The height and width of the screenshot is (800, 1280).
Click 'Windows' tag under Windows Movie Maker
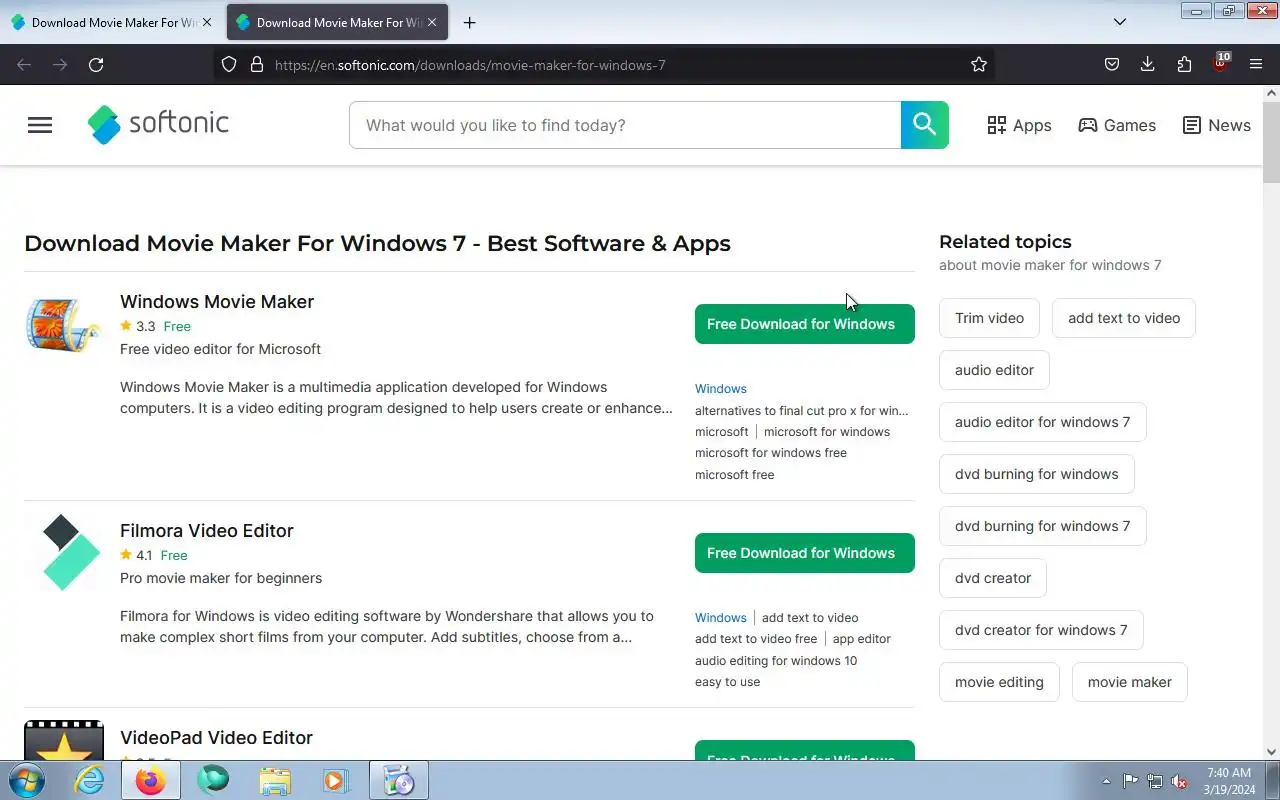coord(721,389)
